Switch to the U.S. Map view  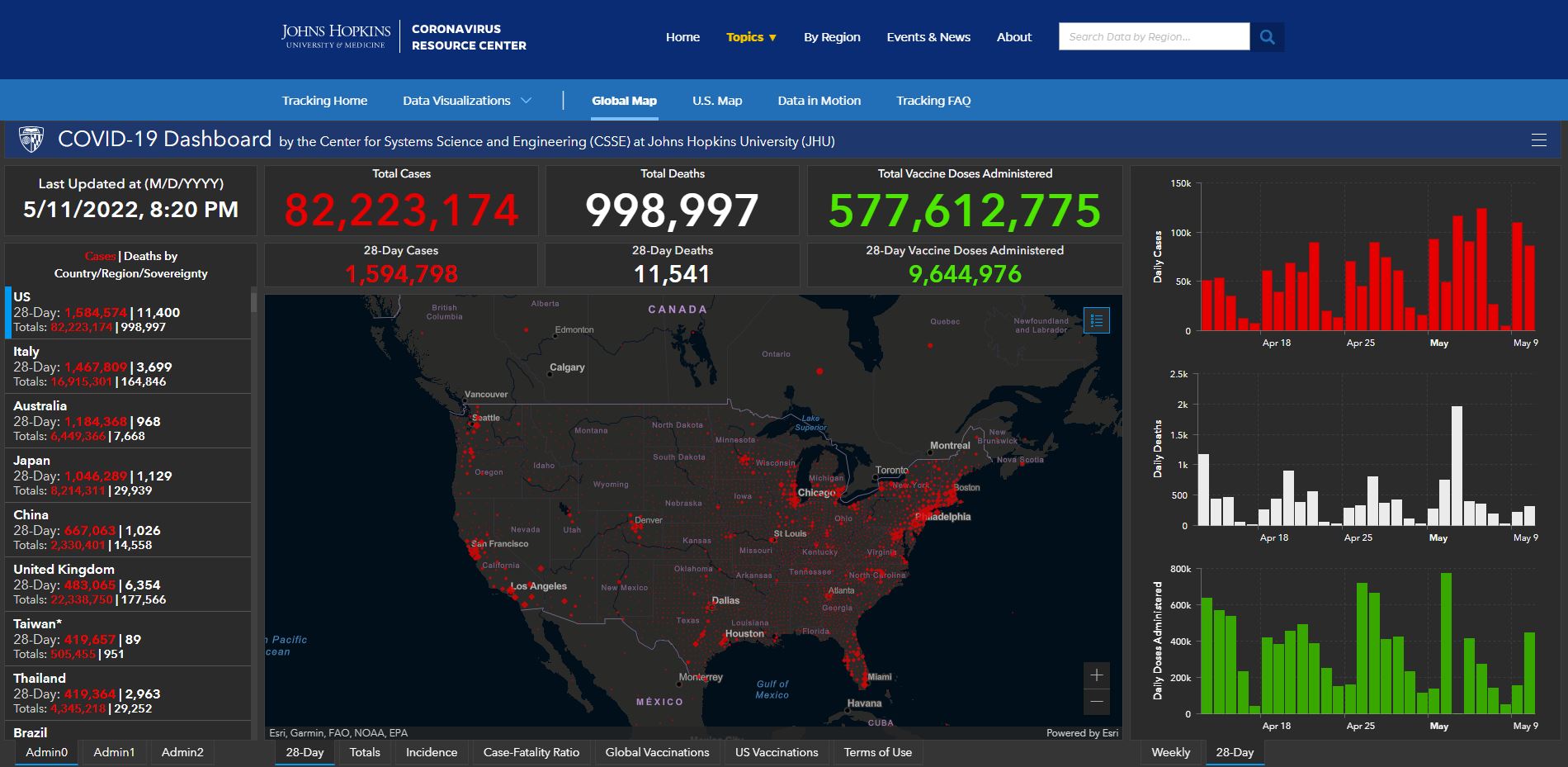[x=717, y=101]
